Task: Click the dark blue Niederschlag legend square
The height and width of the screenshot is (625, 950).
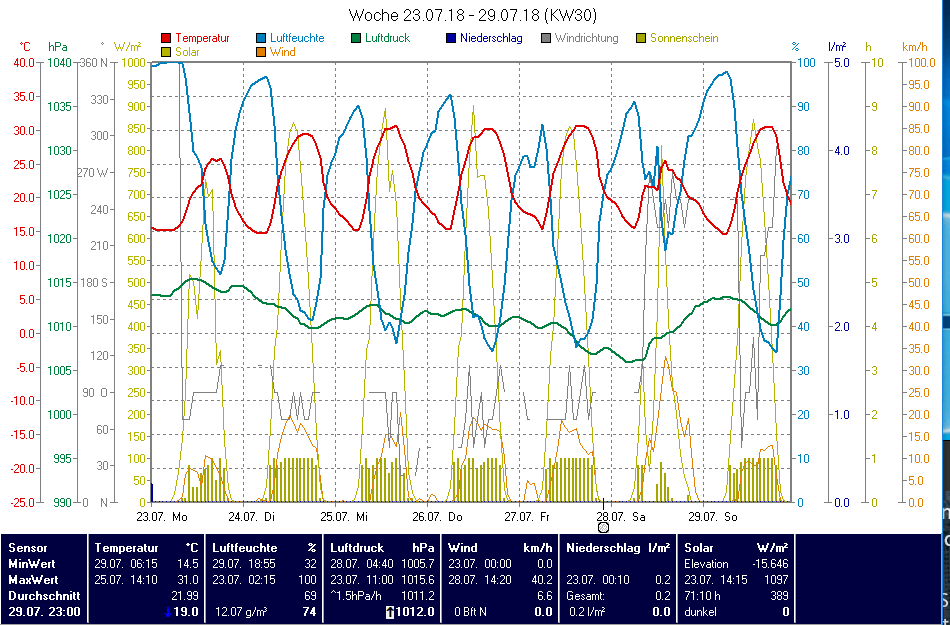Action: 451,38
